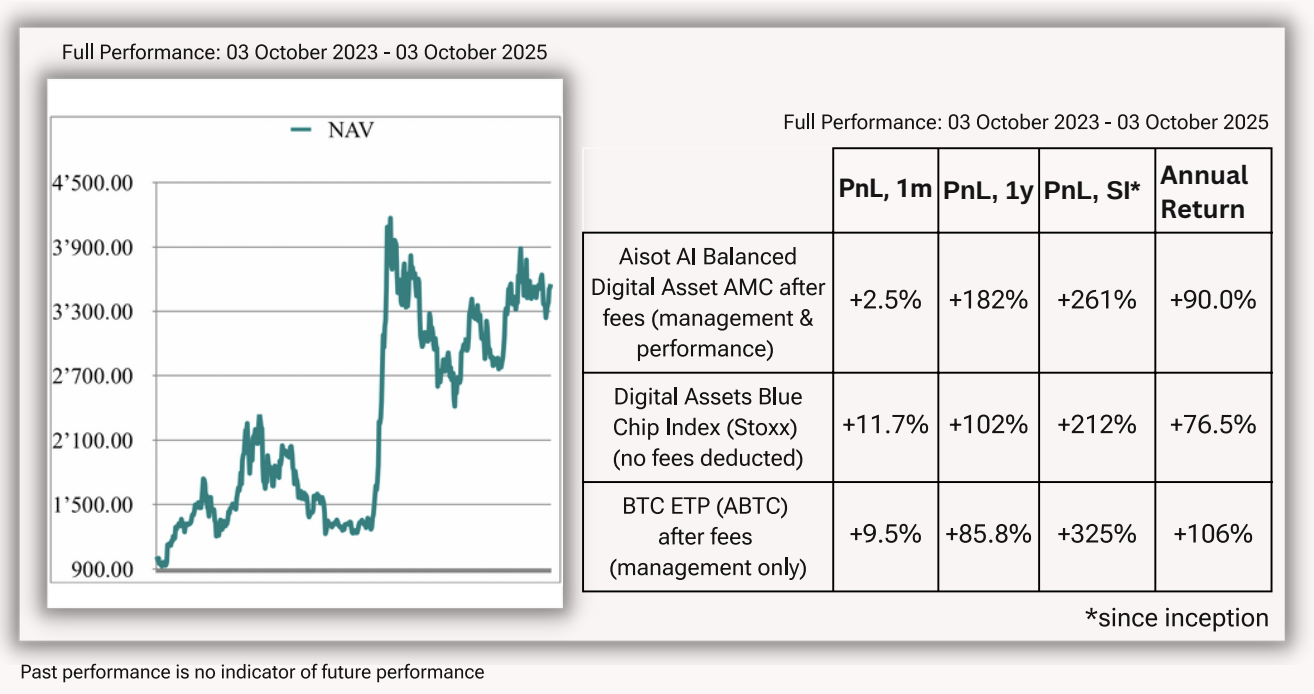Click the +182% cell

(987, 300)
